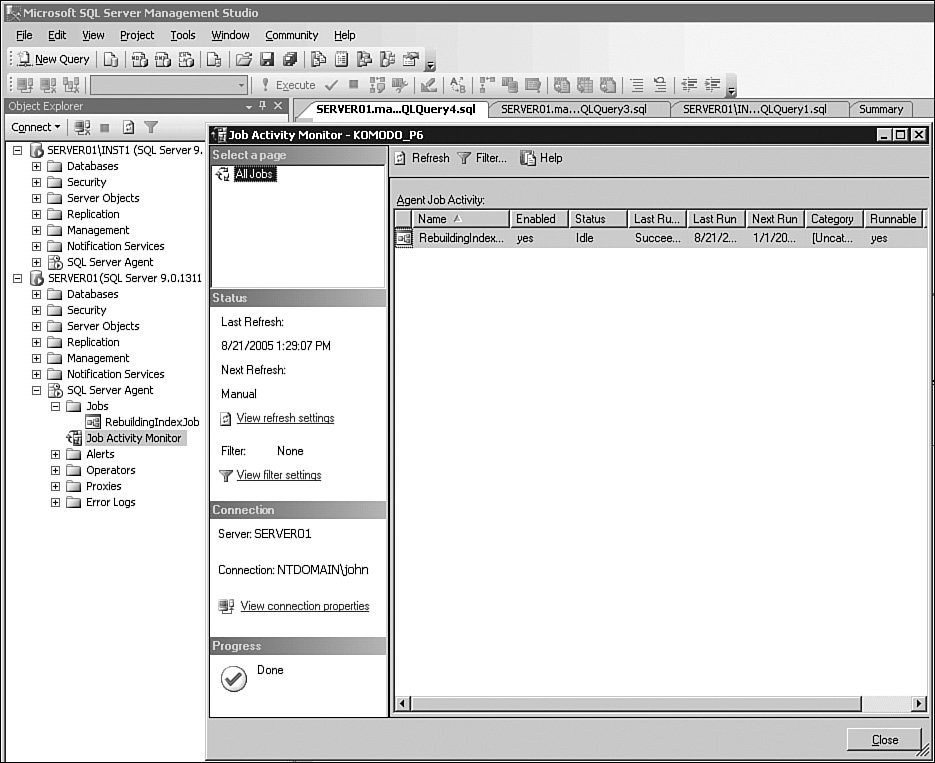
Task: Click the New Query toolbar button
Action: pos(53,59)
